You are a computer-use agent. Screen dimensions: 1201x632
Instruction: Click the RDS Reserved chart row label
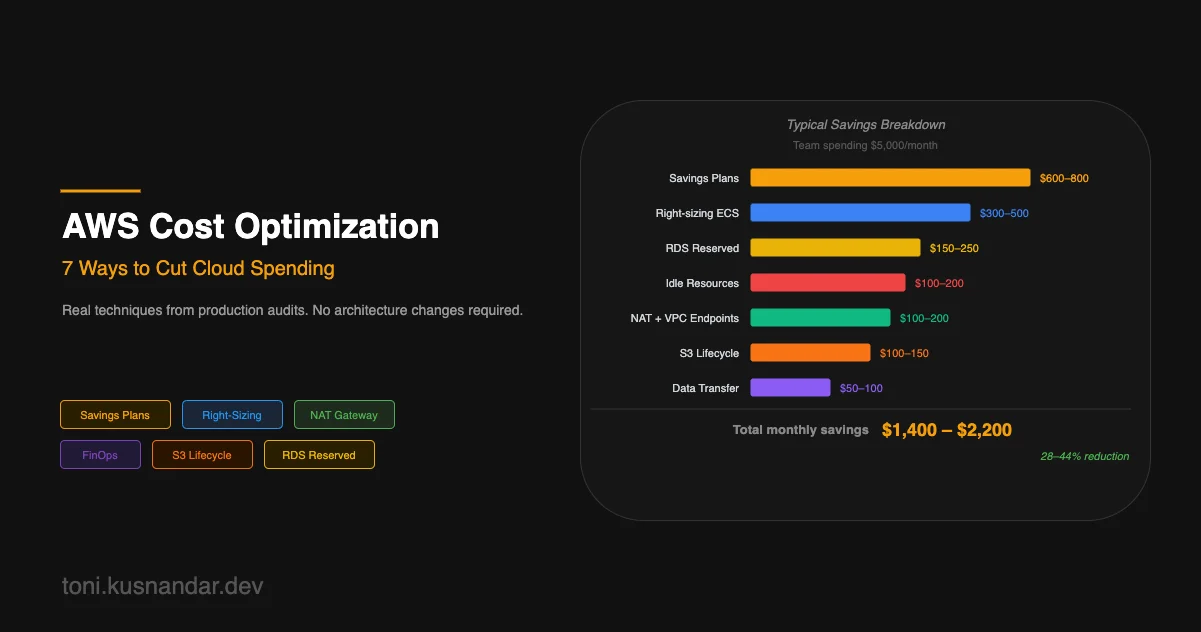(x=703, y=248)
